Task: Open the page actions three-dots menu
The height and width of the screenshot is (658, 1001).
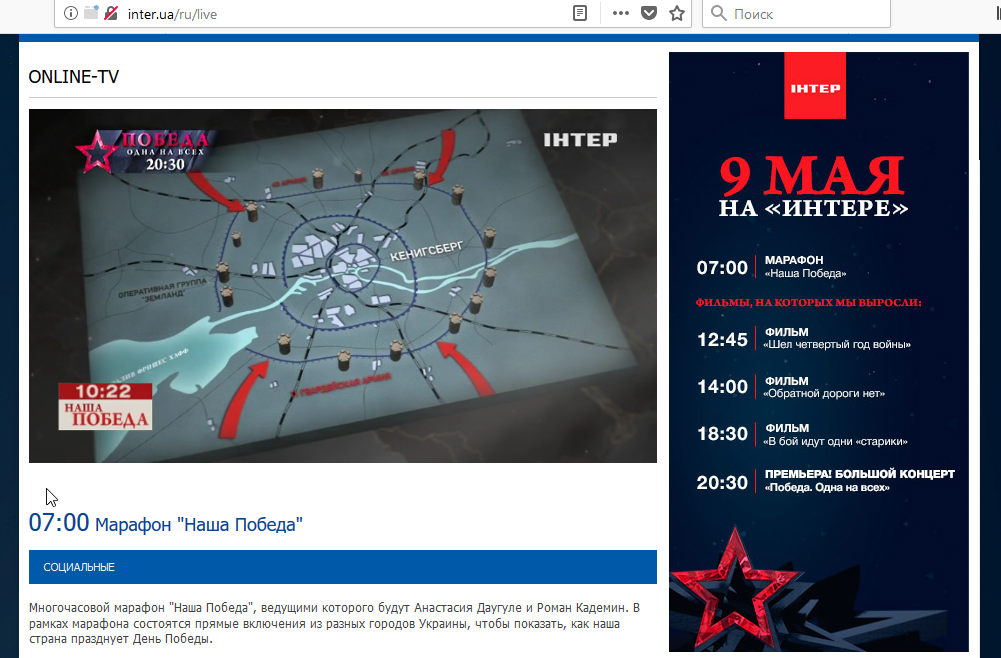Action: [x=621, y=13]
